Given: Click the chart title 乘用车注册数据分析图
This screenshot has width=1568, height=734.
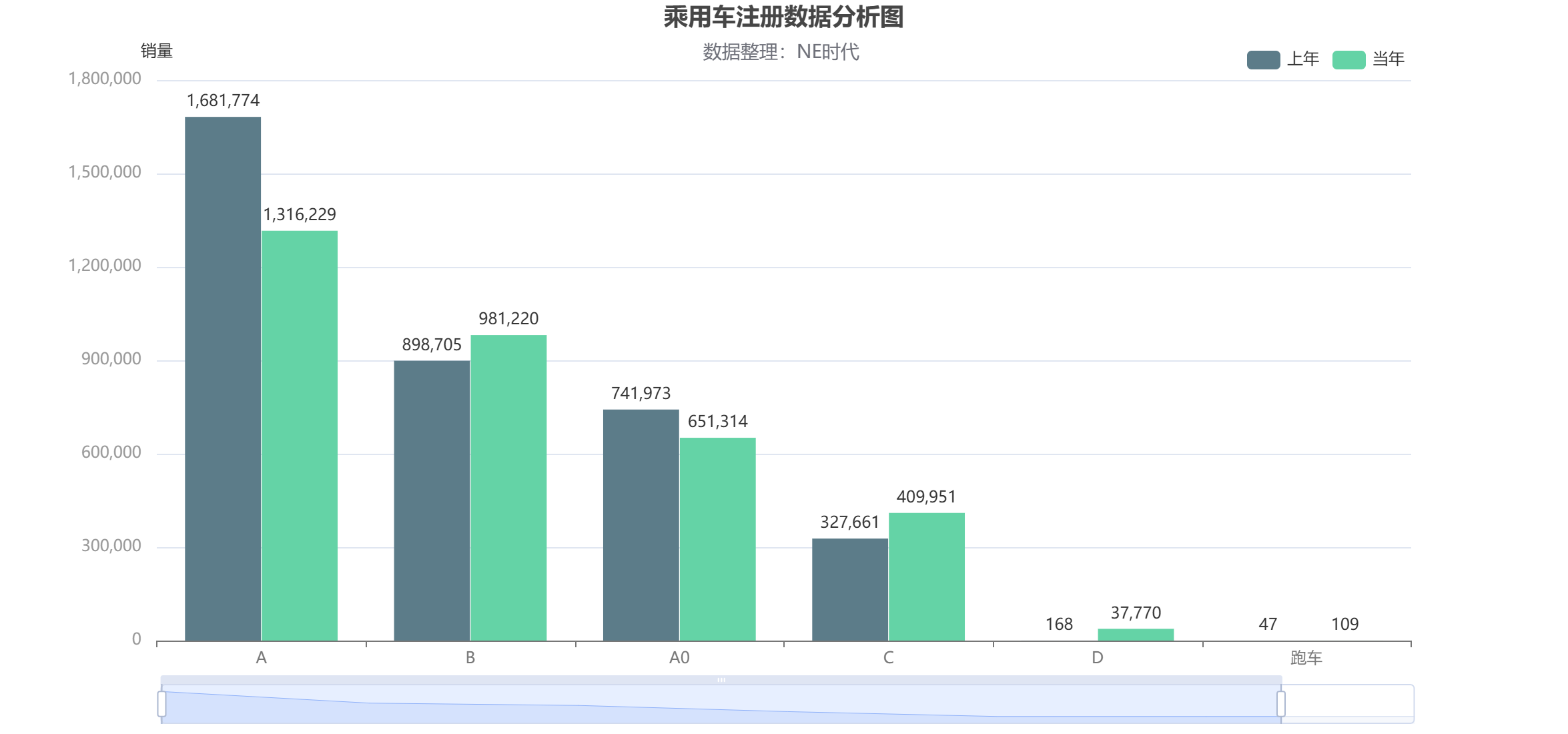Looking at the screenshot, I should pos(783,17).
